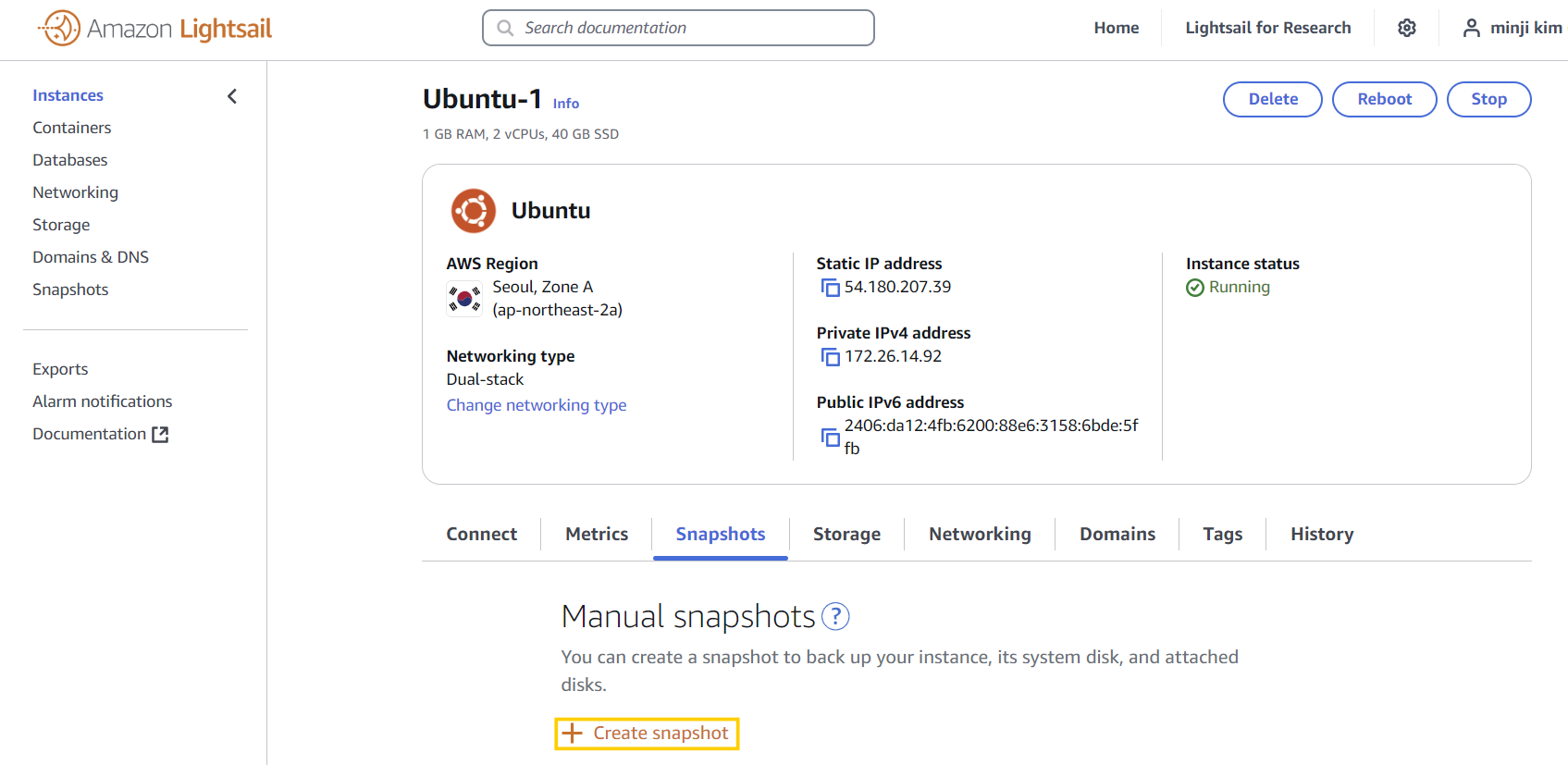The image size is (1568, 765).
Task: Open Snapshots in the sidebar
Action: point(70,290)
